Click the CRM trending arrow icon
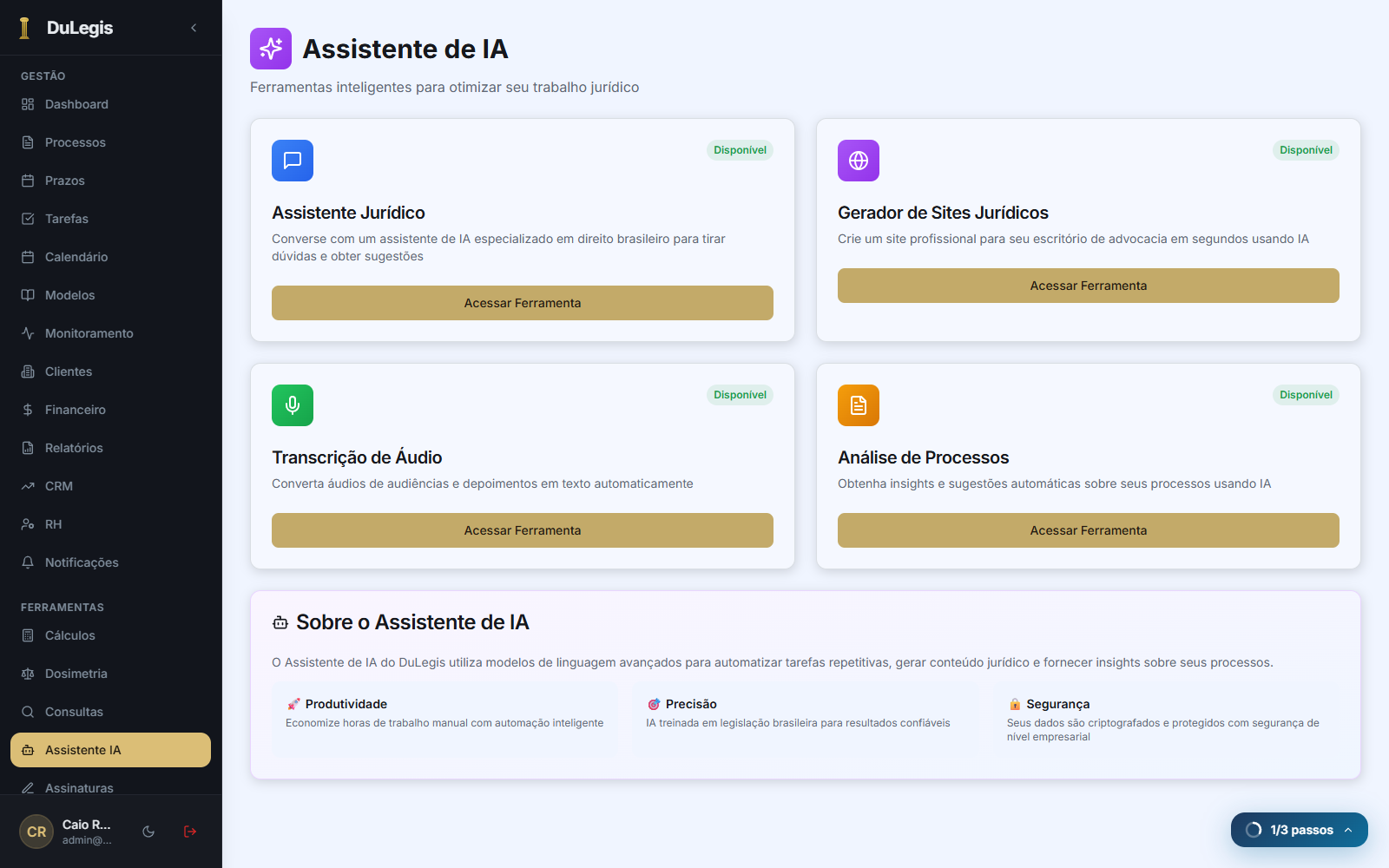 (28, 486)
